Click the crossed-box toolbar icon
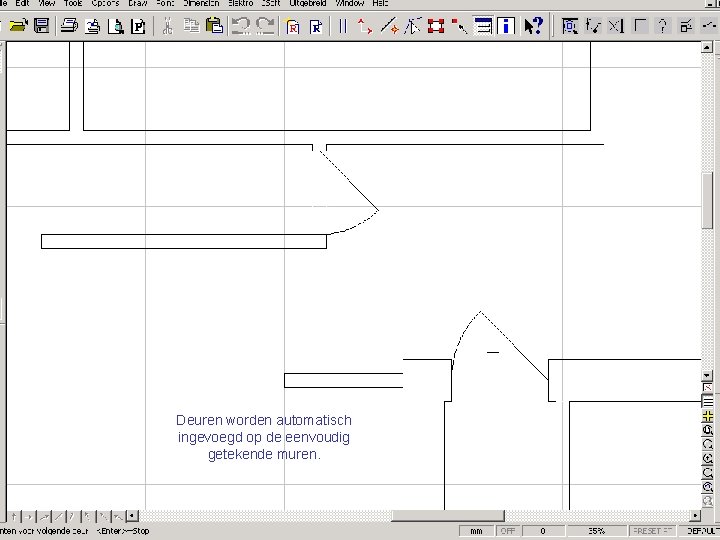 pyautogui.click(x=616, y=25)
